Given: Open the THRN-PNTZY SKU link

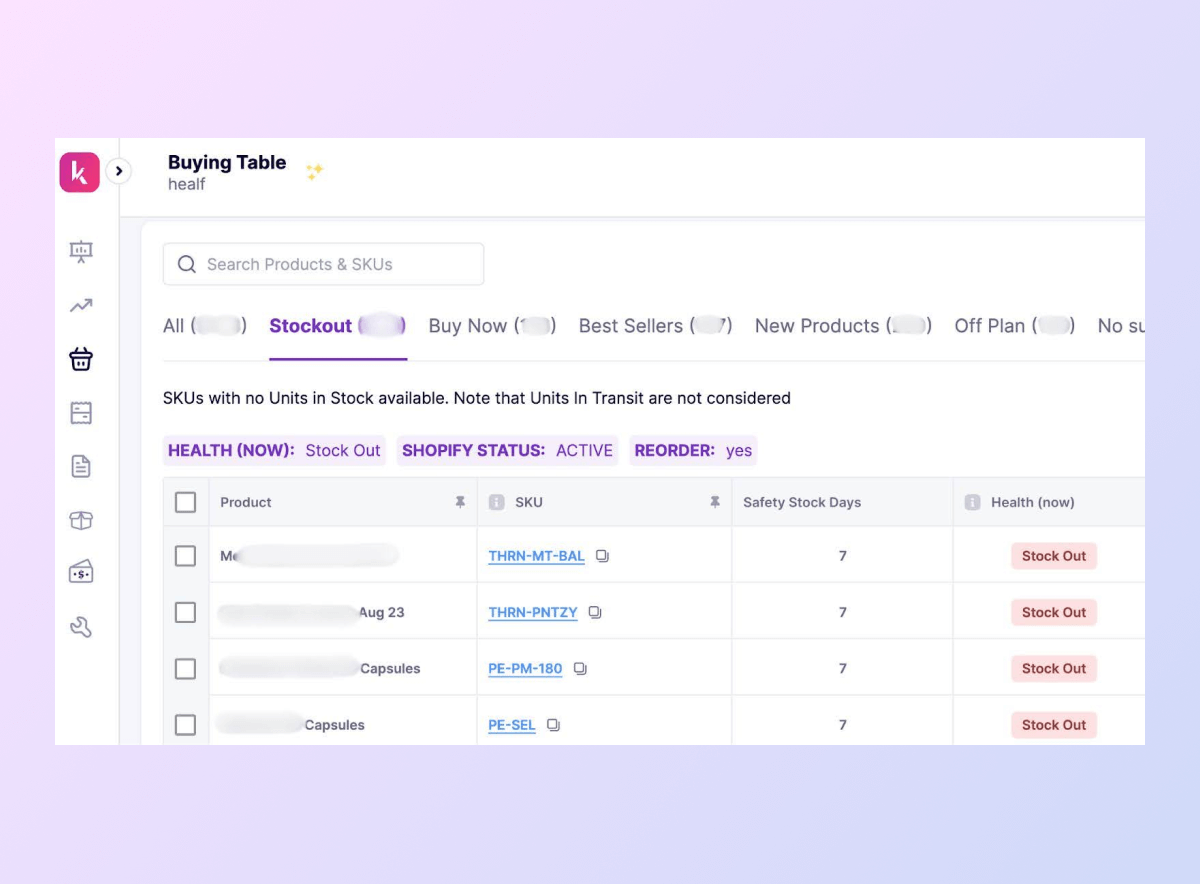Looking at the screenshot, I should coord(533,612).
